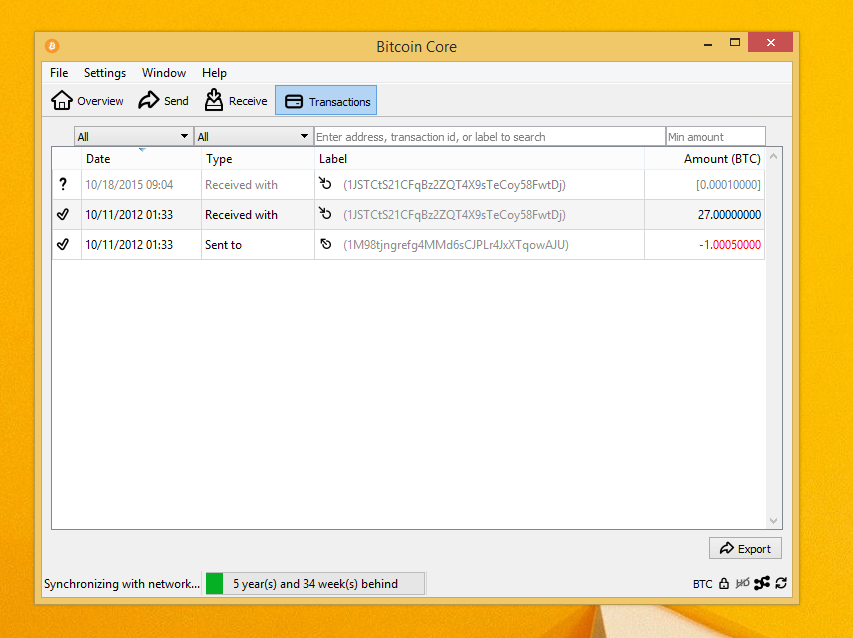Select the amount 27.00000000
The image size is (853, 638).
point(729,215)
